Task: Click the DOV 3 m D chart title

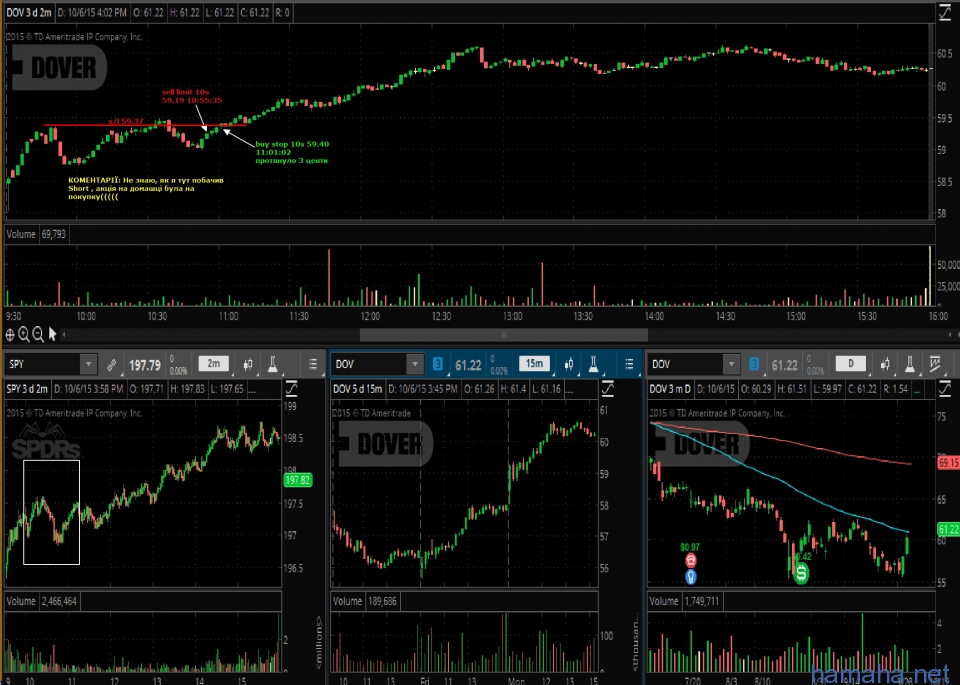Action: (670, 389)
